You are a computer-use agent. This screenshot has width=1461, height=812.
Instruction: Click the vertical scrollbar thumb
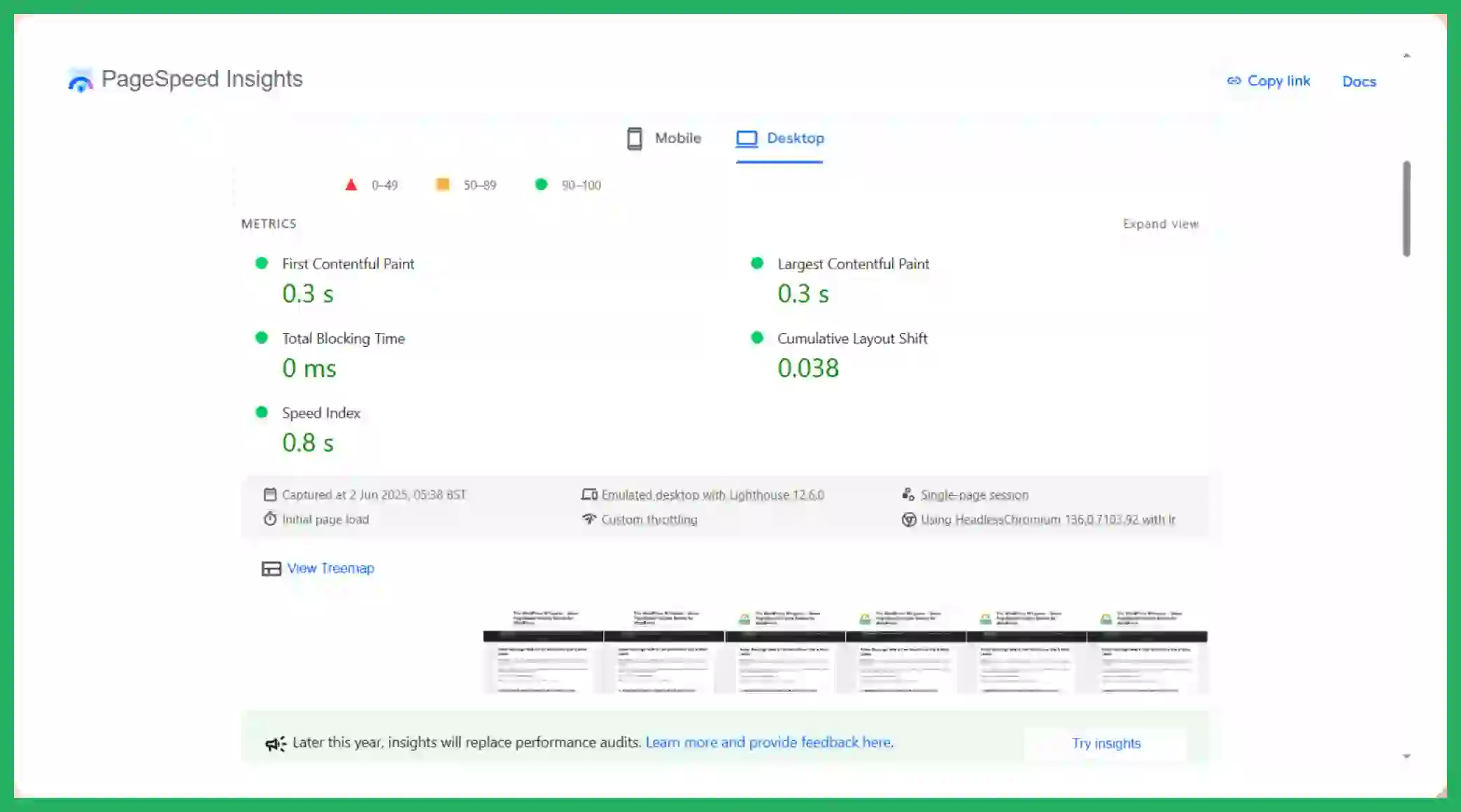click(1406, 208)
